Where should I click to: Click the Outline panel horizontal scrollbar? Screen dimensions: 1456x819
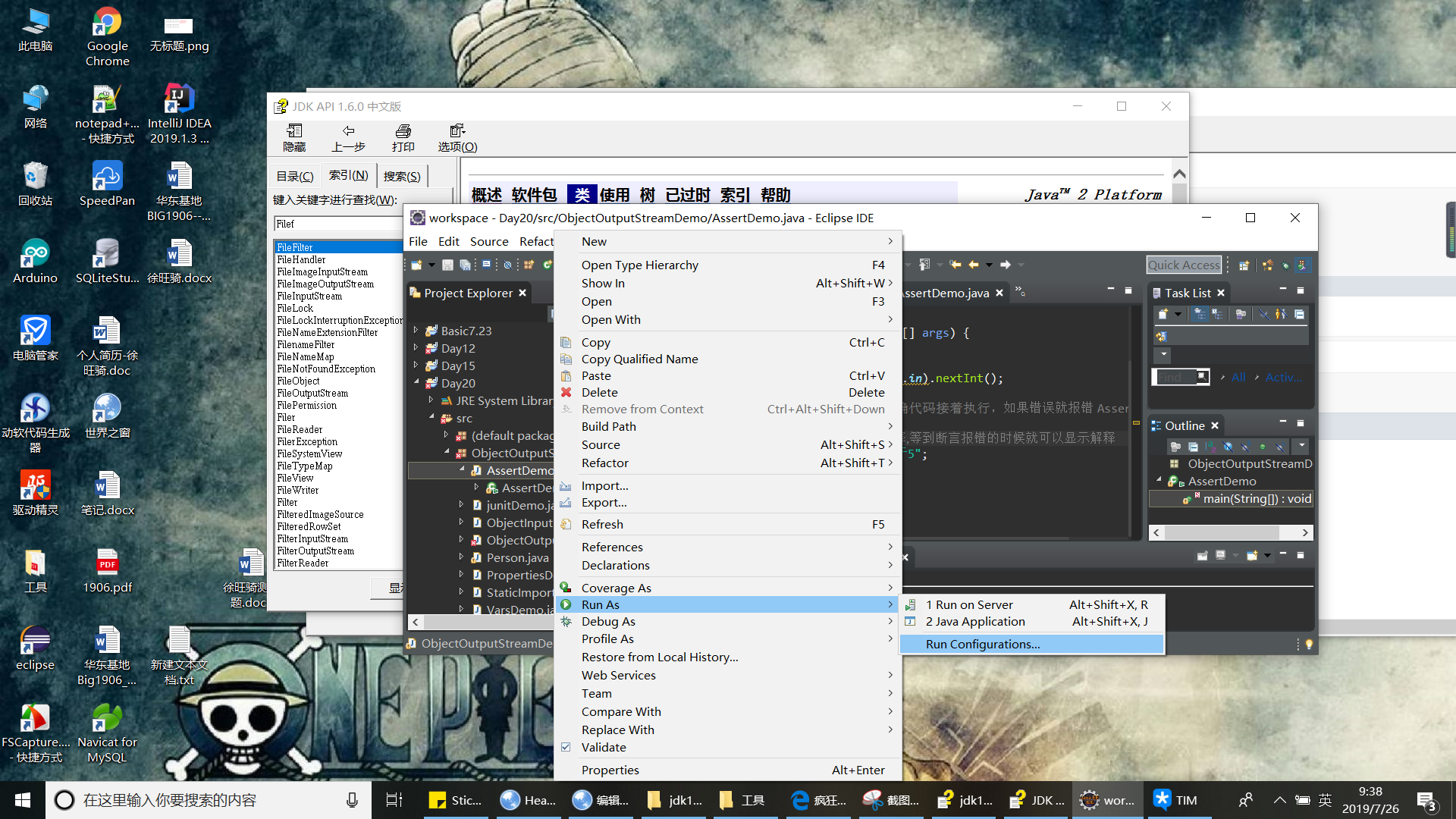click(x=1230, y=532)
